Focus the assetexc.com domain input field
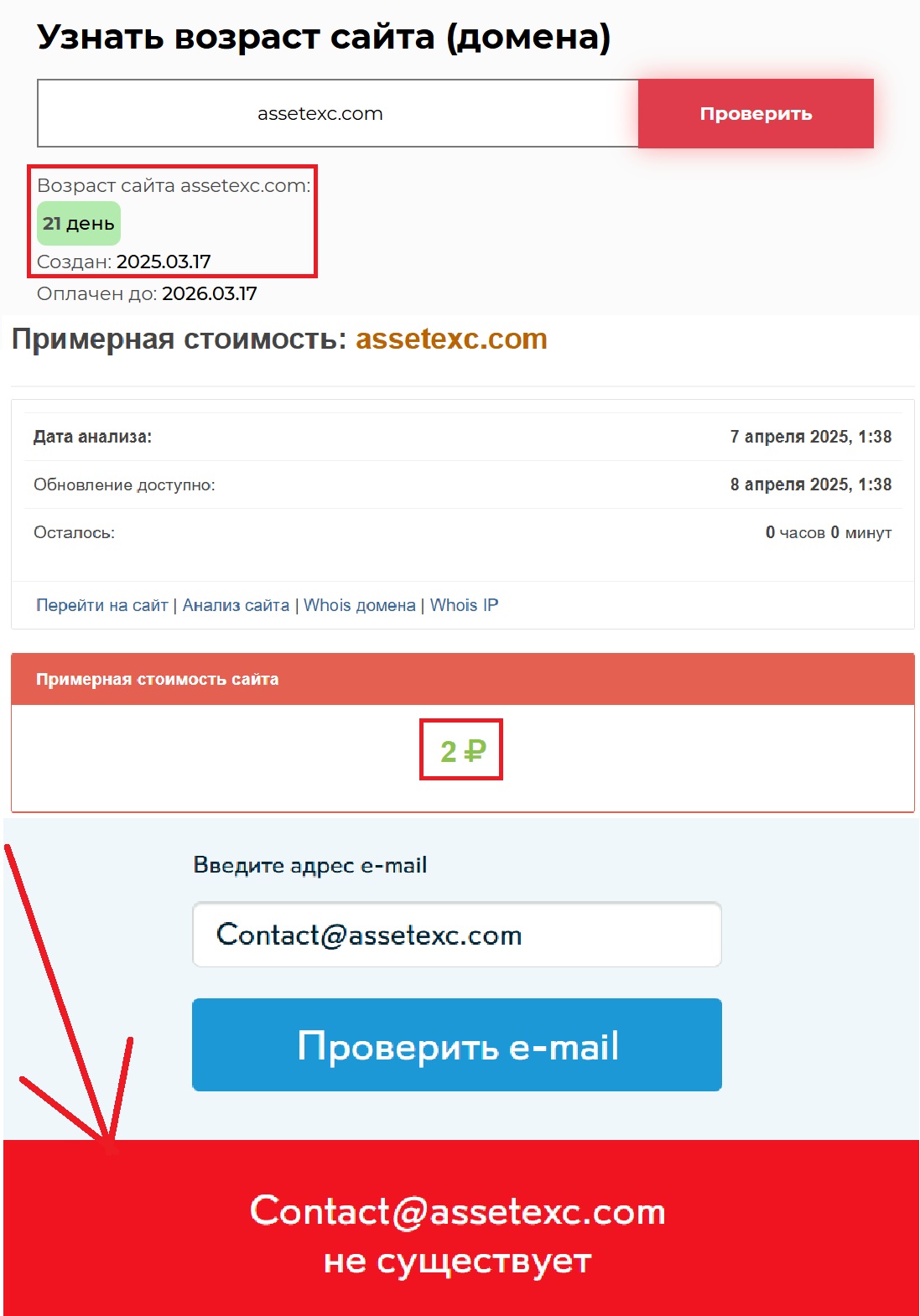Viewport: 920px width, 1316px height. pyautogui.click(x=337, y=113)
